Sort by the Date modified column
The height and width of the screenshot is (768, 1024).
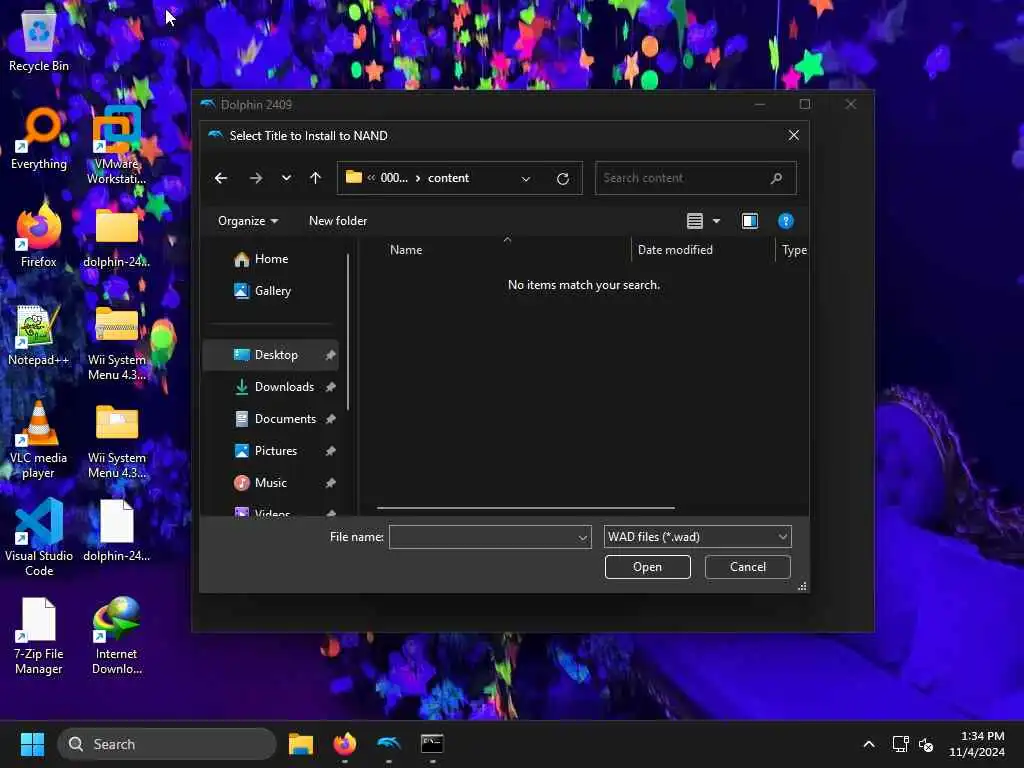[675, 249]
